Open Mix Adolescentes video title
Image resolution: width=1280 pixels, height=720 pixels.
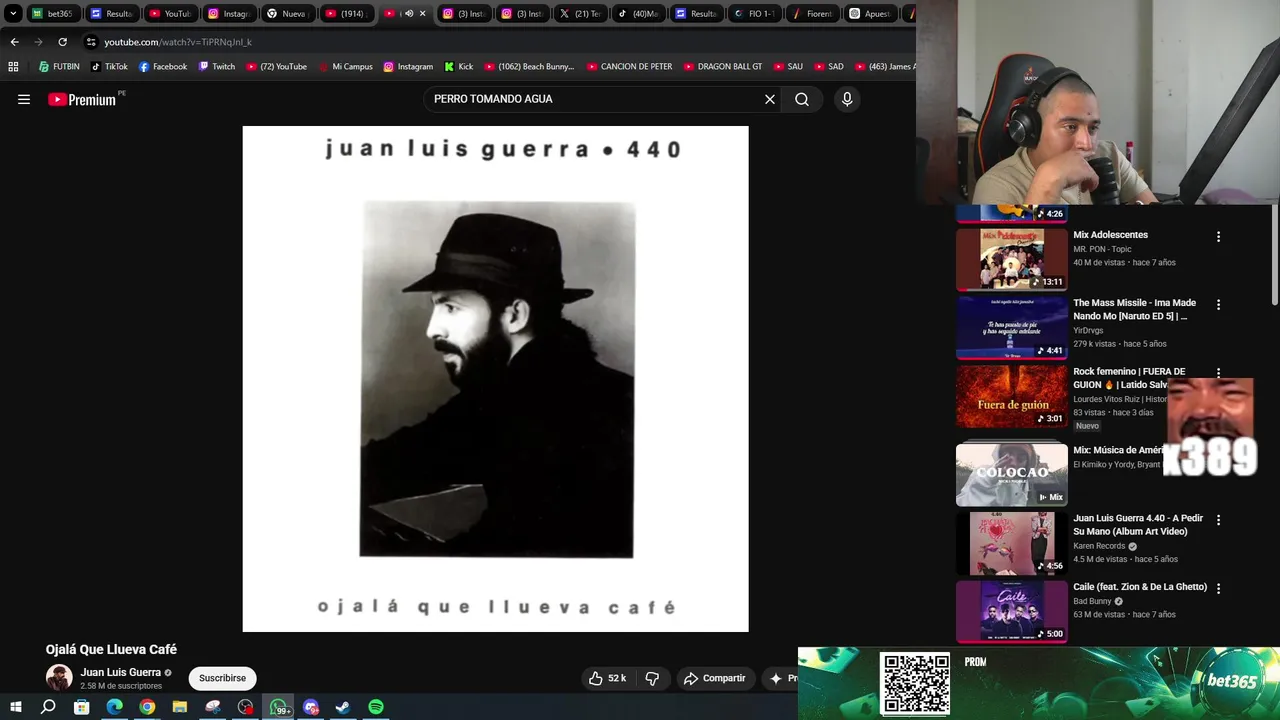(x=1110, y=235)
